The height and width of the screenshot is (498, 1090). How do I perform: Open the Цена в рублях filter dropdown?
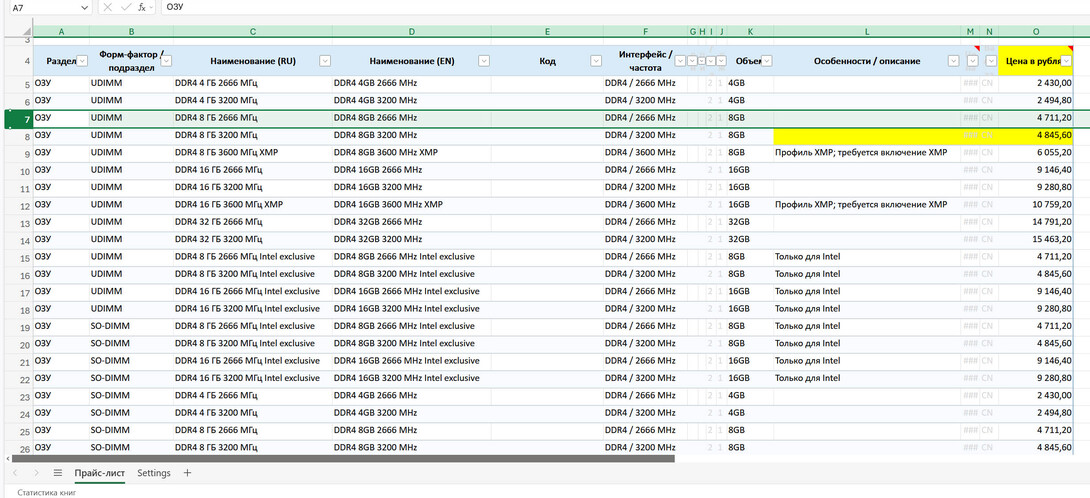(1067, 61)
